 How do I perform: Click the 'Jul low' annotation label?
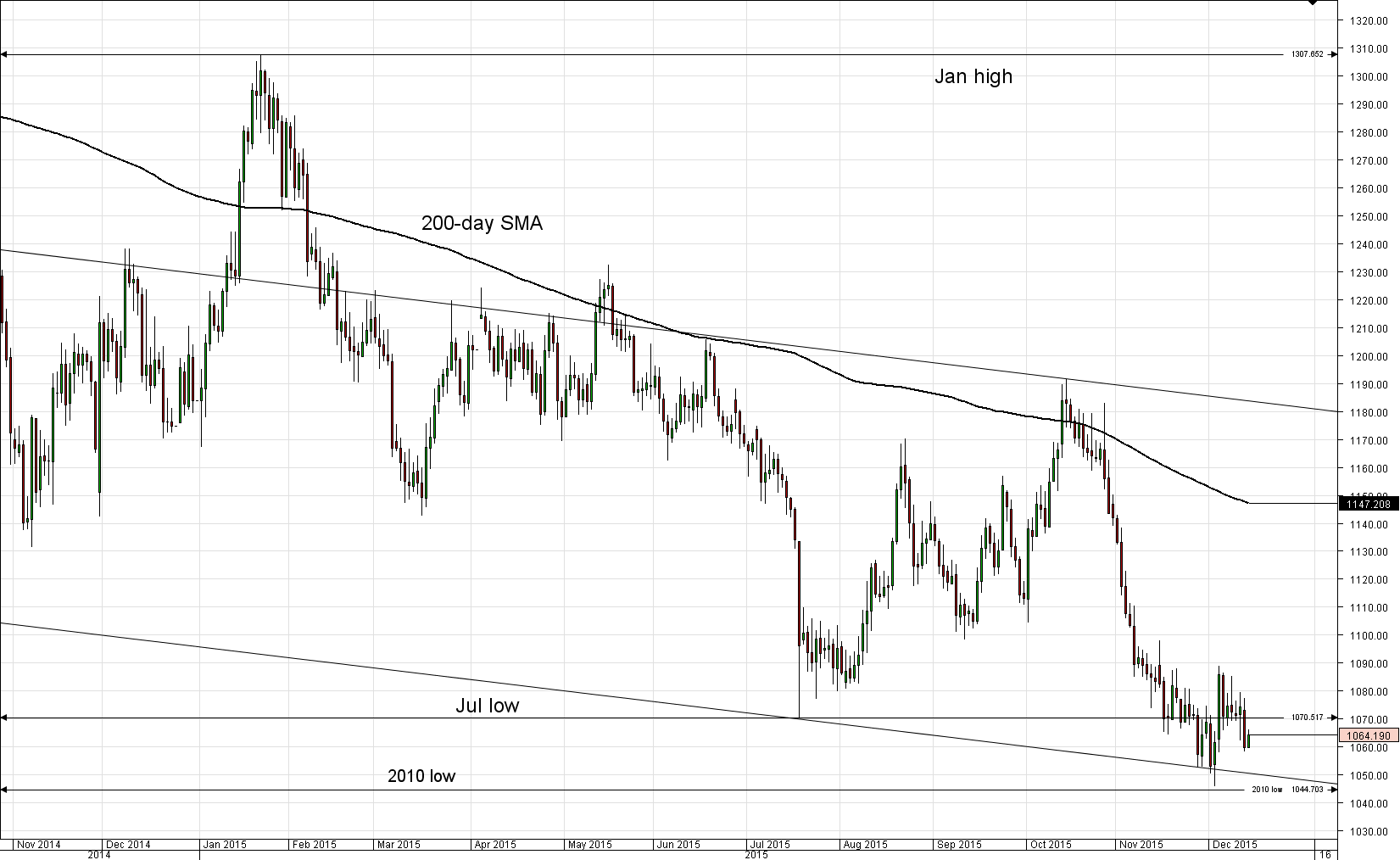pos(488,706)
